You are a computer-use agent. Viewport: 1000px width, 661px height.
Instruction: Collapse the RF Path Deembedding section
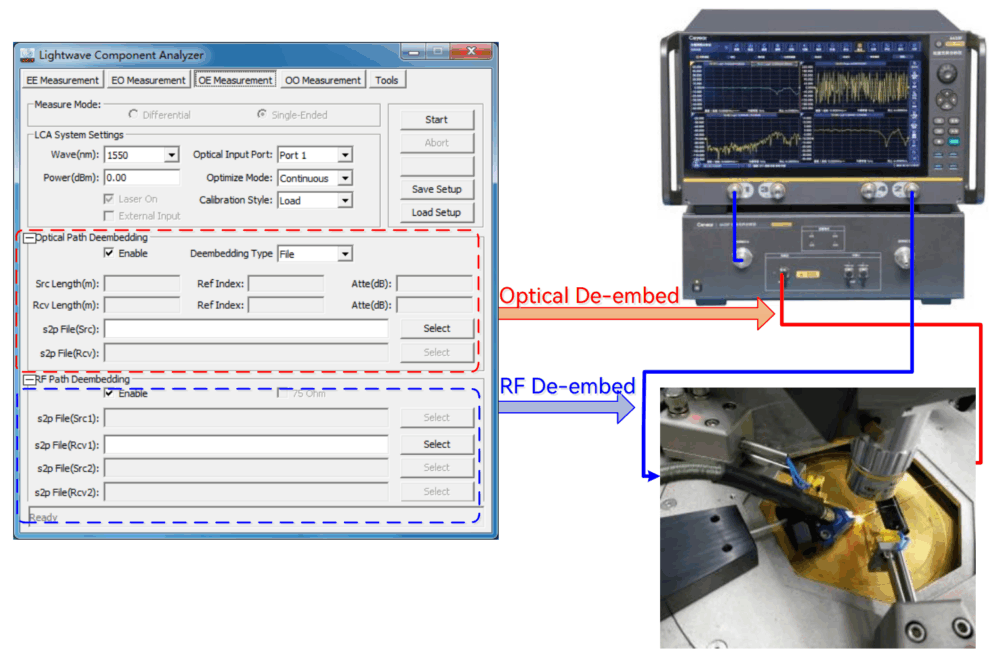pyautogui.click(x=29, y=380)
